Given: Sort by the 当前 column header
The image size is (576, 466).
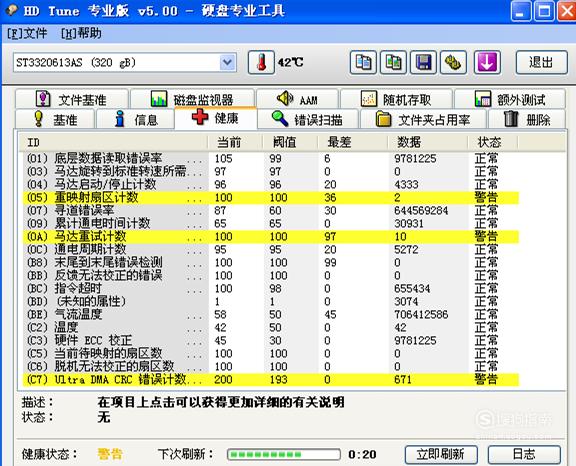Looking at the screenshot, I should coord(235,142).
